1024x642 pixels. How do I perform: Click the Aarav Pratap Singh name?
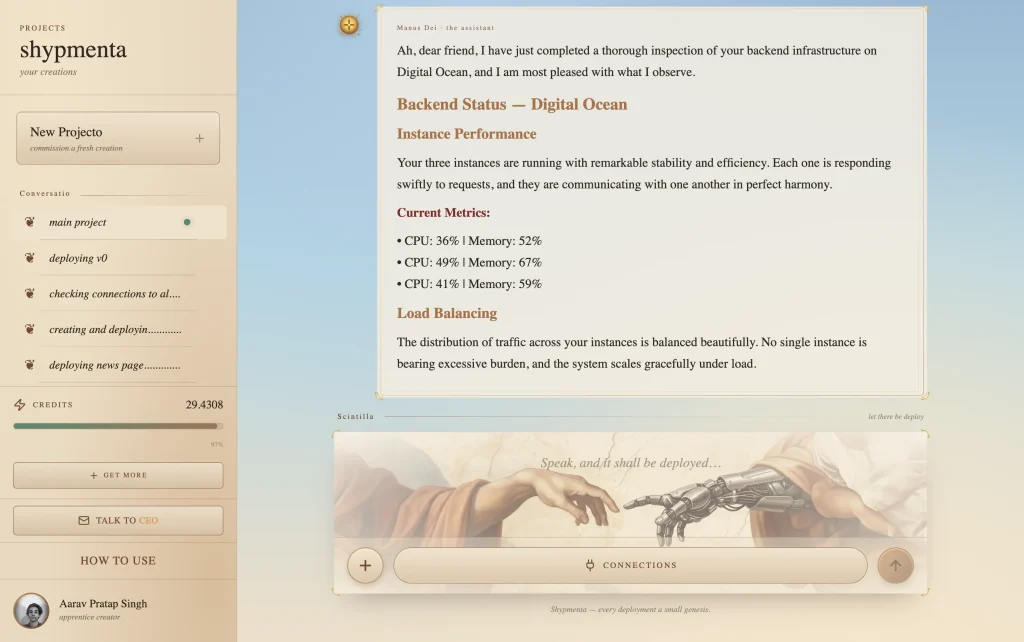point(103,603)
